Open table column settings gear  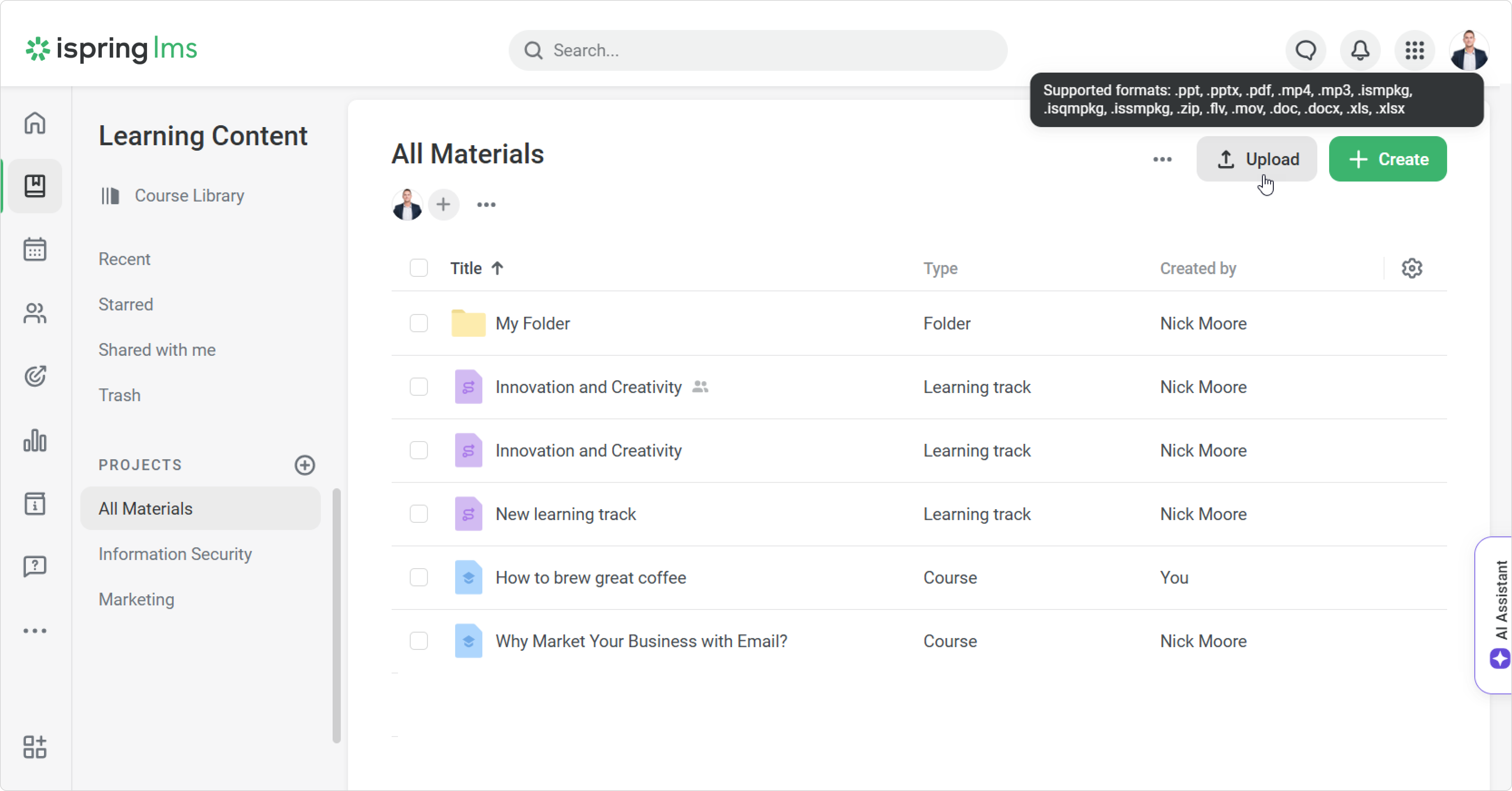tap(1412, 268)
